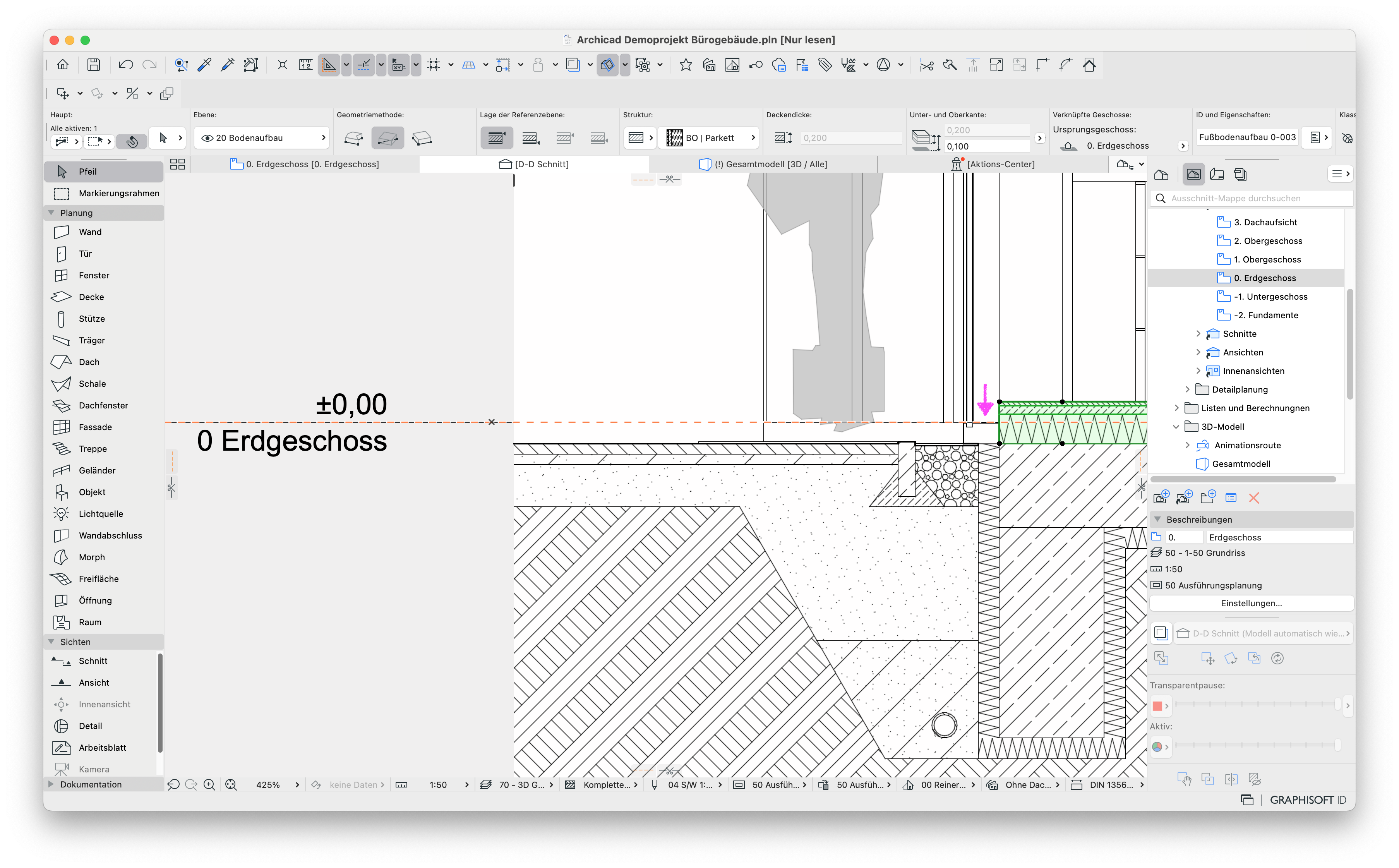
Task: Click the Undo arrow icon
Action: point(126,65)
